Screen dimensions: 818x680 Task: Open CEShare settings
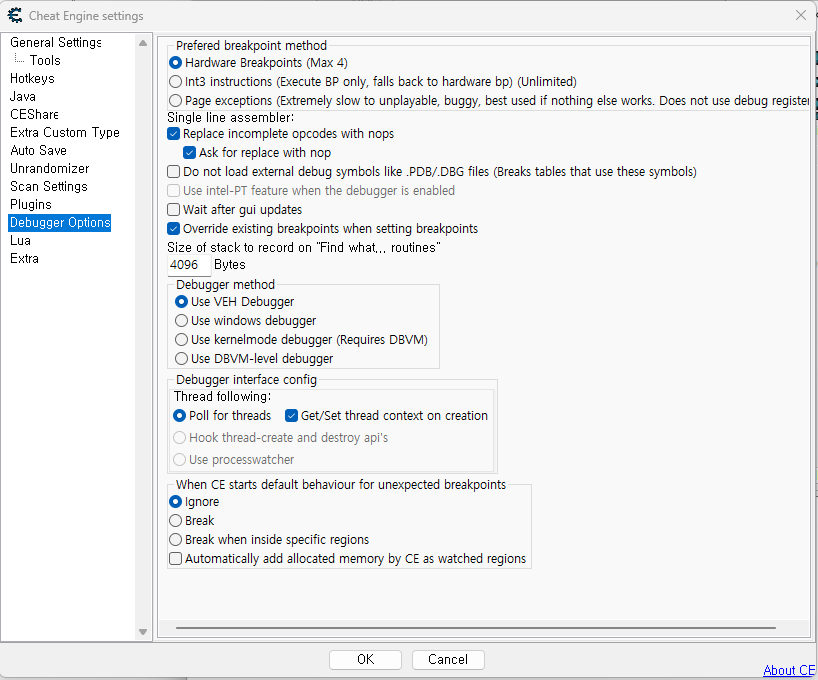pyautogui.click(x=34, y=114)
